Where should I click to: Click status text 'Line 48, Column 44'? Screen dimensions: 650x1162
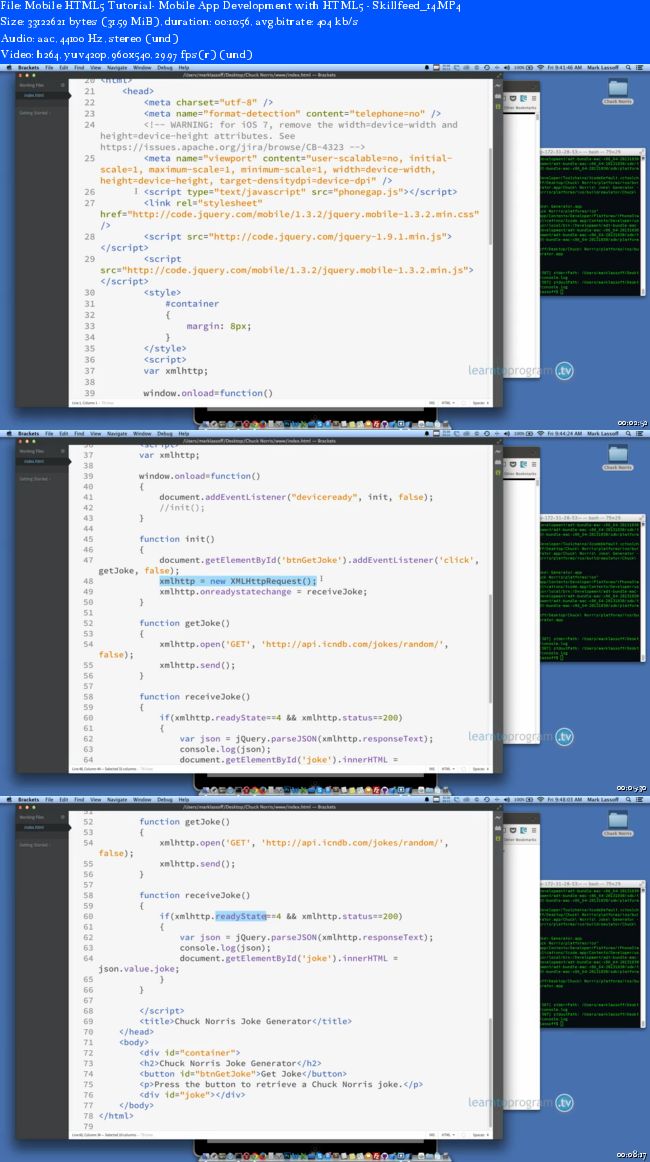tap(87, 769)
